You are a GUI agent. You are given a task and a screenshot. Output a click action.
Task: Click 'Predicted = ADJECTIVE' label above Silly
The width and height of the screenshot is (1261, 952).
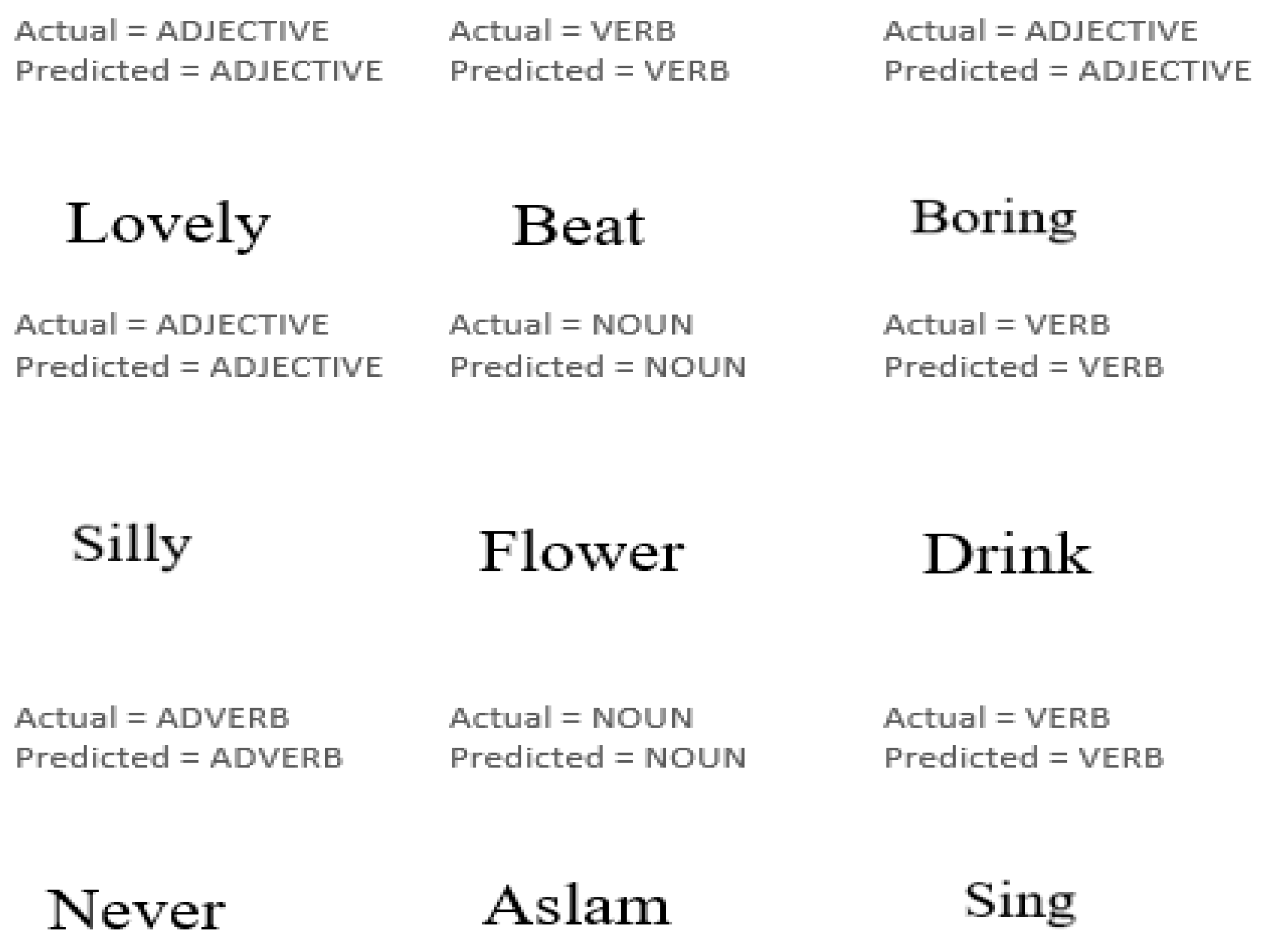click(199, 367)
